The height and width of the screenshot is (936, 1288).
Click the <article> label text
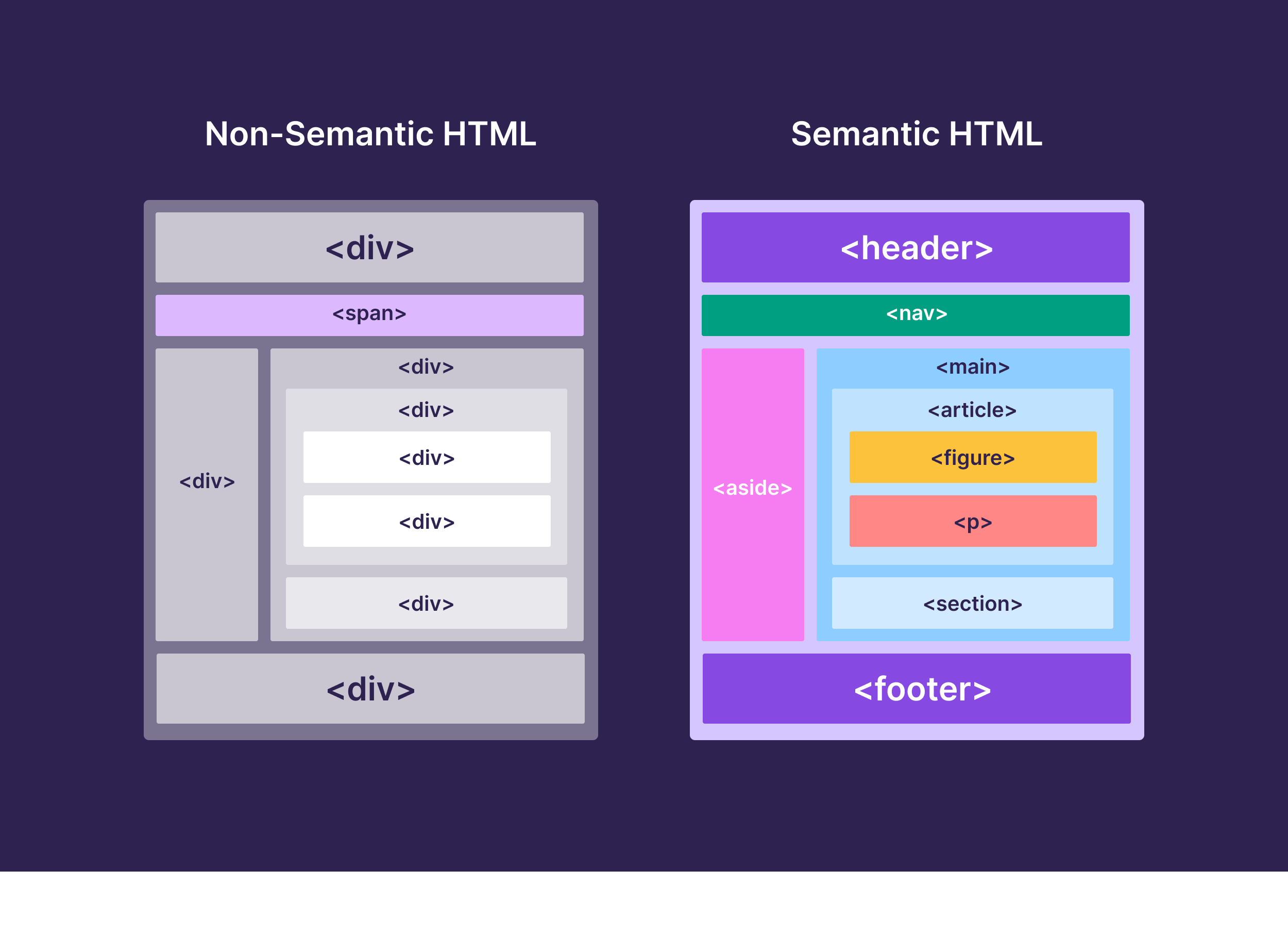972,410
